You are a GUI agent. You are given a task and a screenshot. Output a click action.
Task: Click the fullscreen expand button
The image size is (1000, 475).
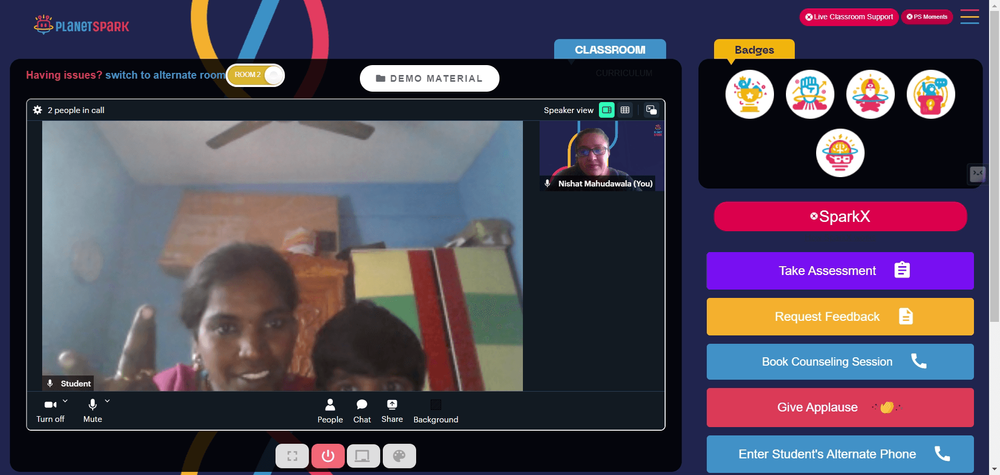point(292,456)
